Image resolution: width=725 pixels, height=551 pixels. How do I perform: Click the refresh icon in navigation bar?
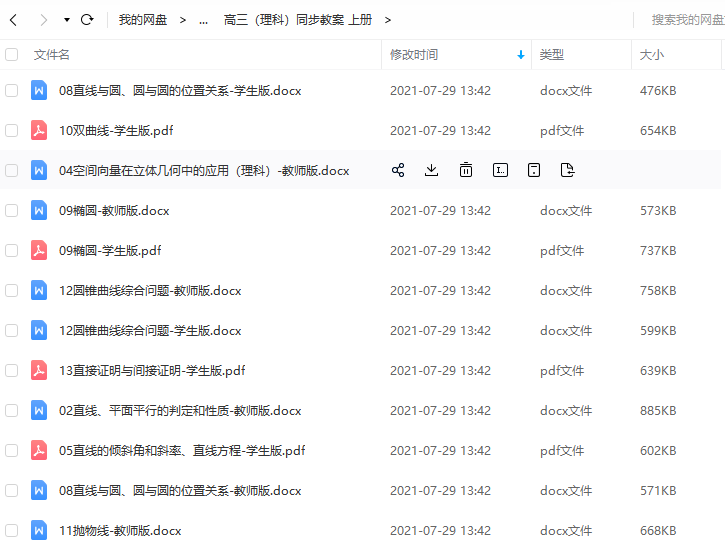[87, 19]
